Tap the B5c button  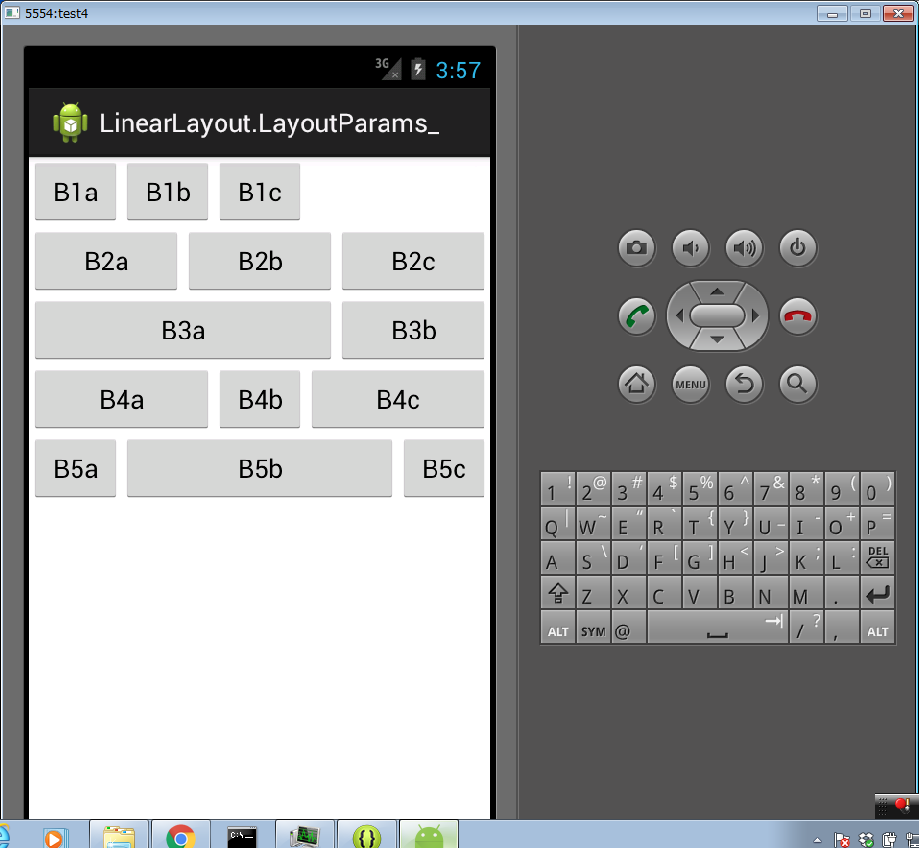[444, 468]
